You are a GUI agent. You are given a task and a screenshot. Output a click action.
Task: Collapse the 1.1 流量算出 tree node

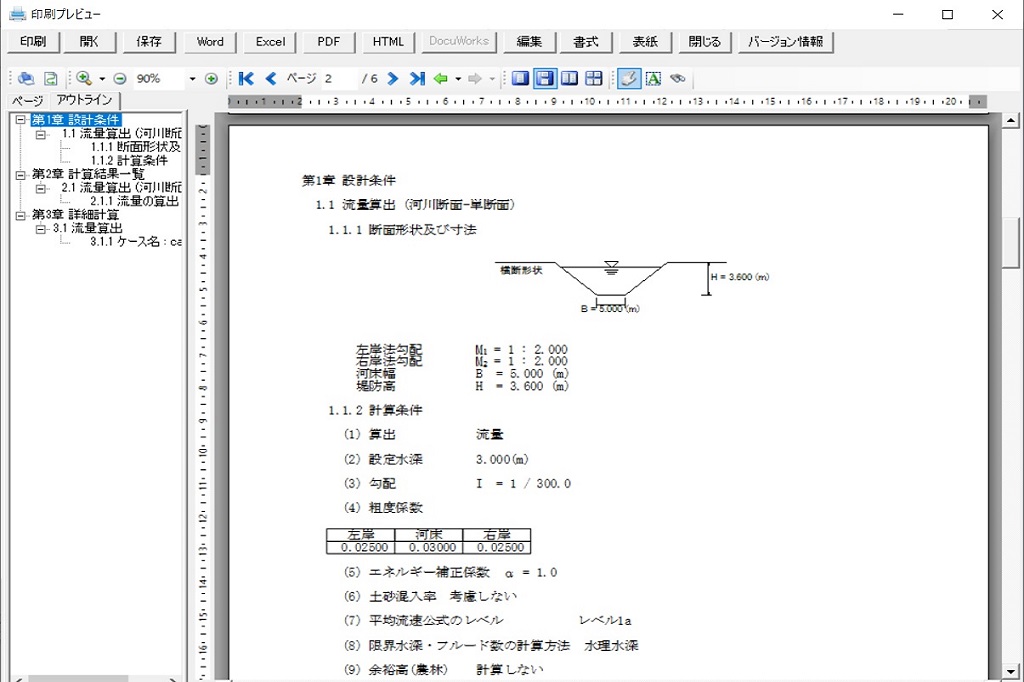pyautogui.click(x=41, y=135)
